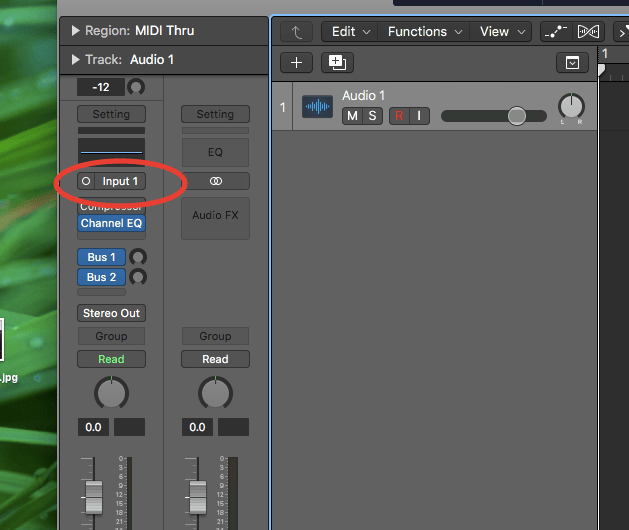This screenshot has height=530, width=629.
Task: Click 0.0 volume field on Audio 1 strip
Action: [x=93, y=427]
